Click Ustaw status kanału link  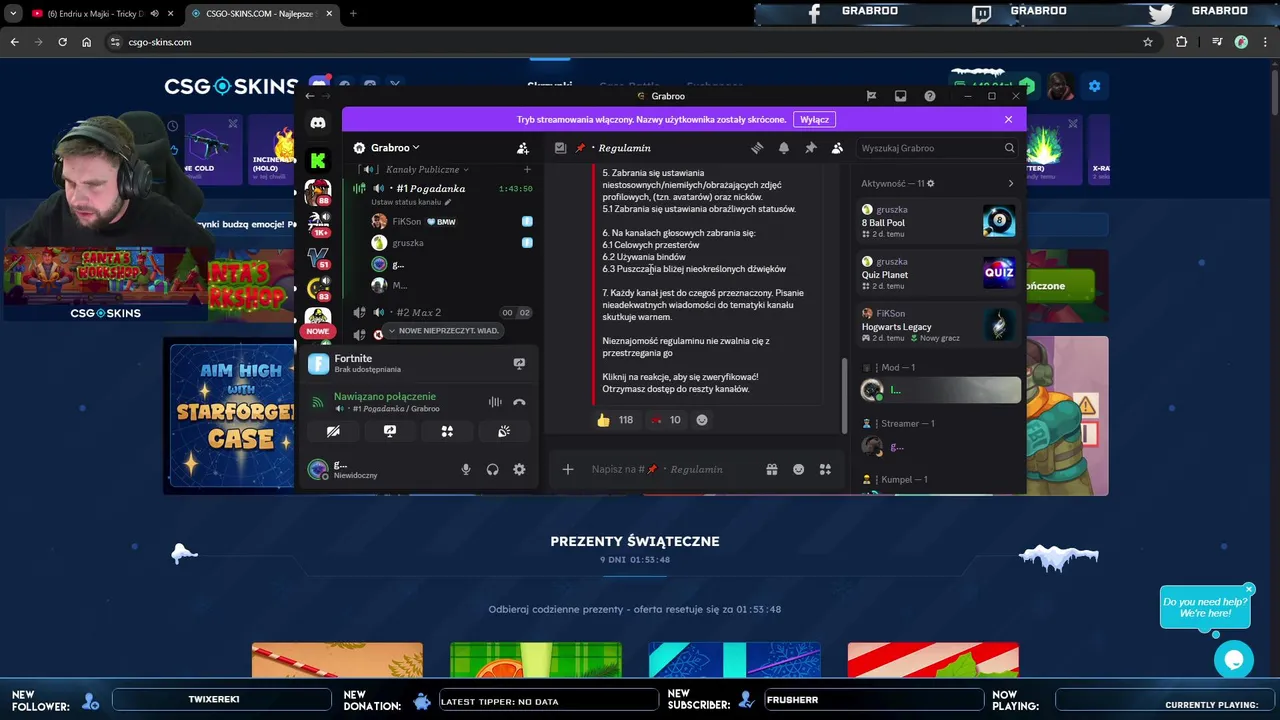[411, 202]
